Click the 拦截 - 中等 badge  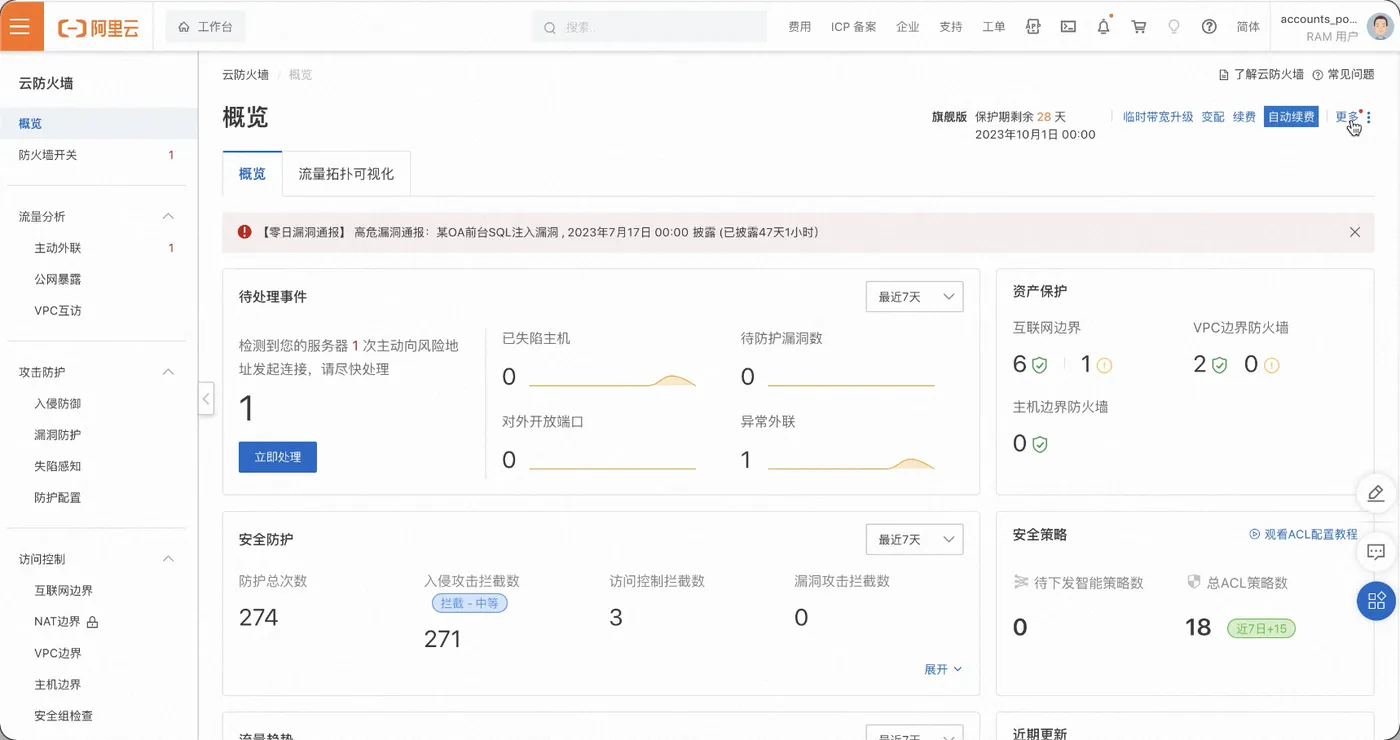(x=470, y=603)
